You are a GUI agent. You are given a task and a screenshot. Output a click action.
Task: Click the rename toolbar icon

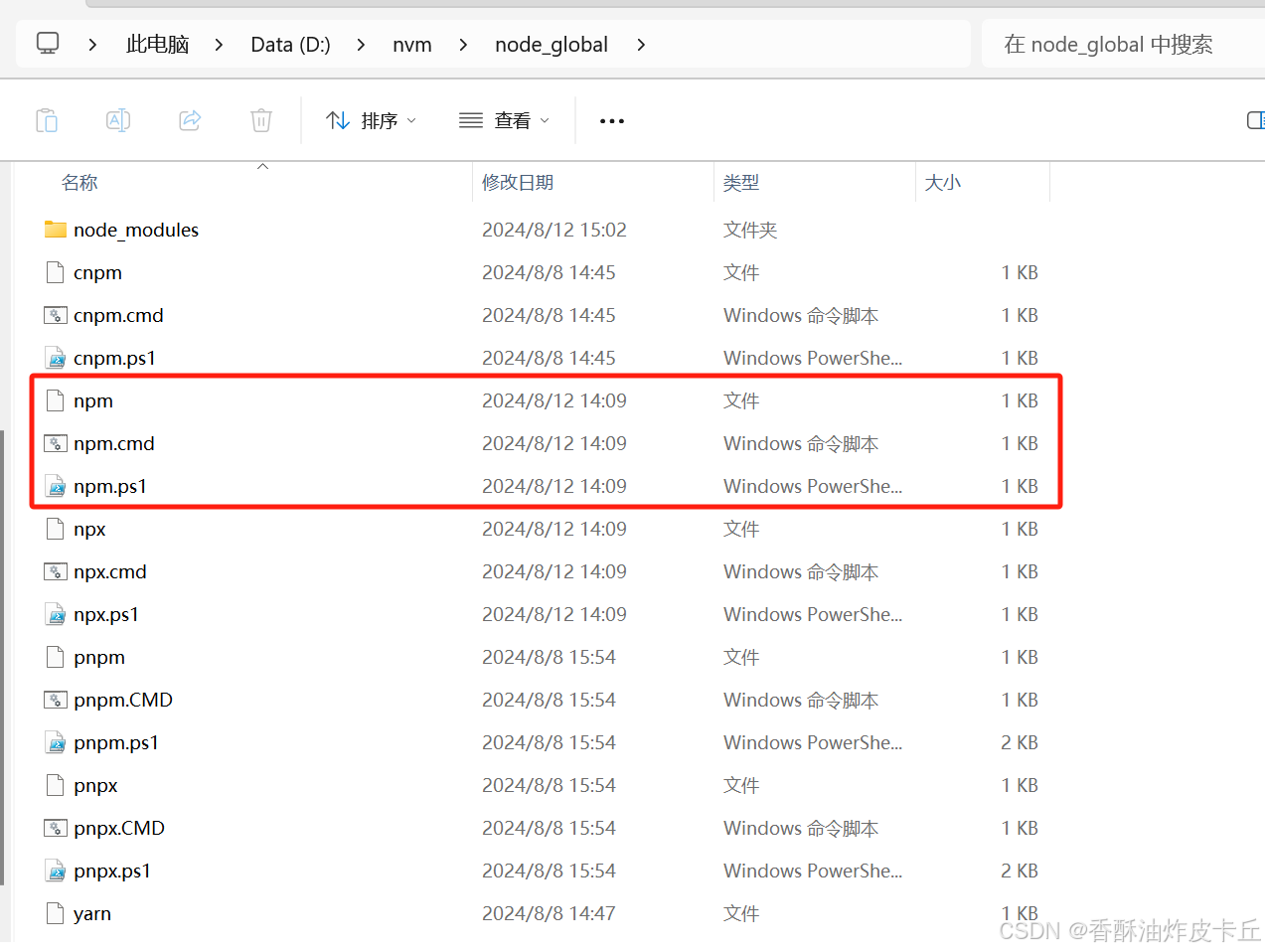coord(118,120)
